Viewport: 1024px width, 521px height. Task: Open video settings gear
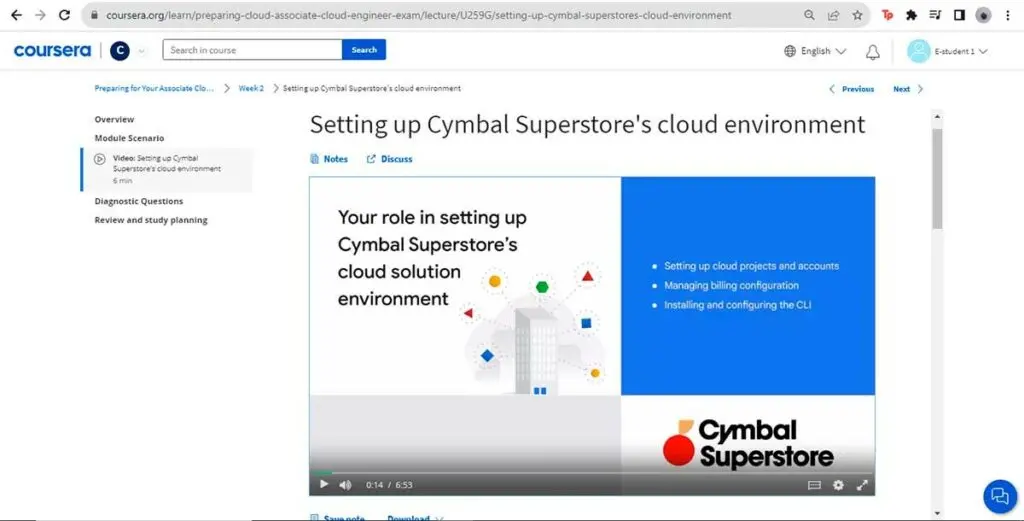[839, 485]
